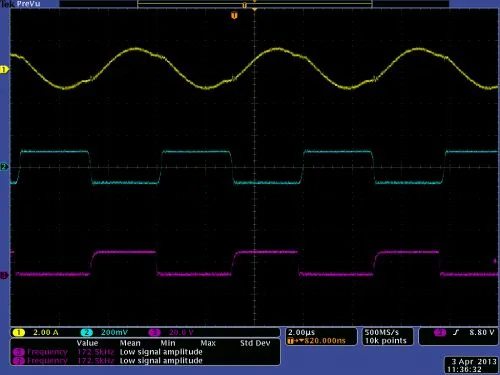Image resolution: width=500 pixels, height=375 pixels.
Task: Click the yellow channel 1 ground marker
Action: click(x=4, y=70)
